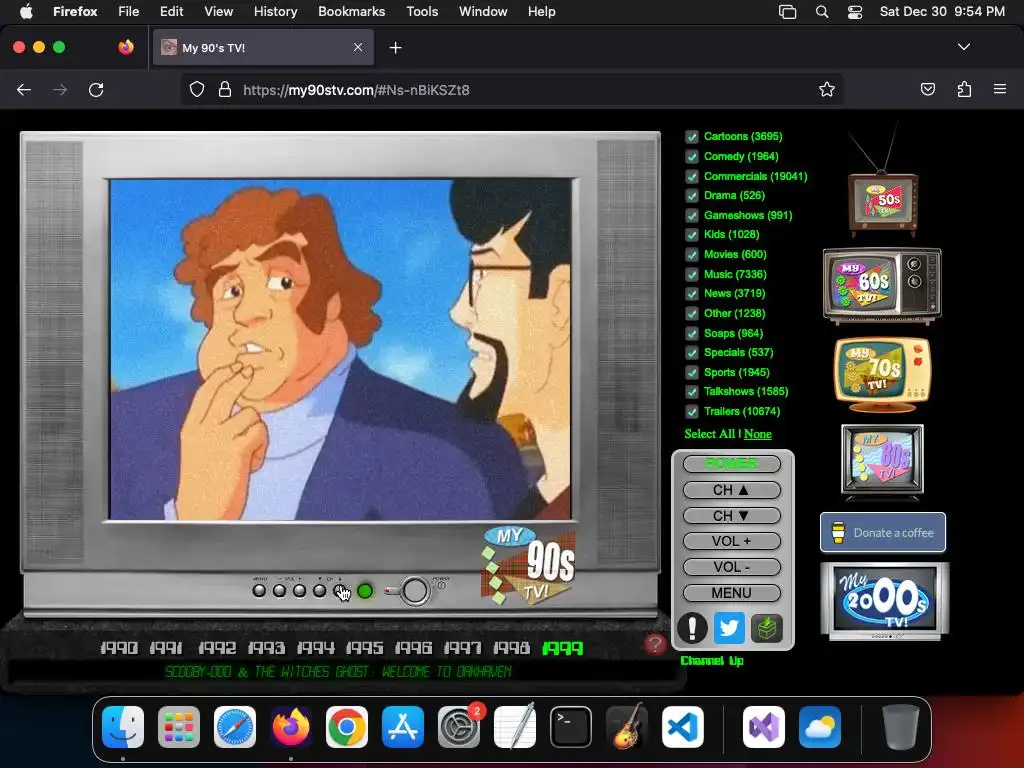Open the Tools menu
The width and height of the screenshot is (1024, 768).
pyautogui.click(x=422, y=12)
